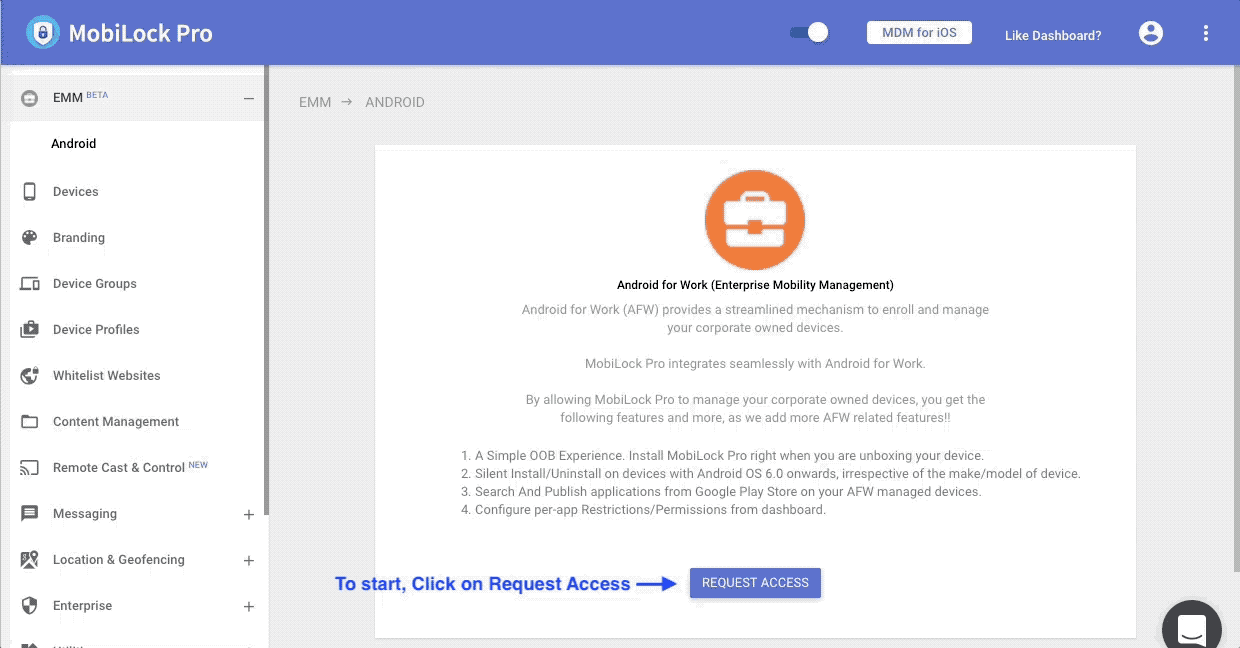Click the MDM for iOS button
1240x648 pixels.
tap(919, 33)
